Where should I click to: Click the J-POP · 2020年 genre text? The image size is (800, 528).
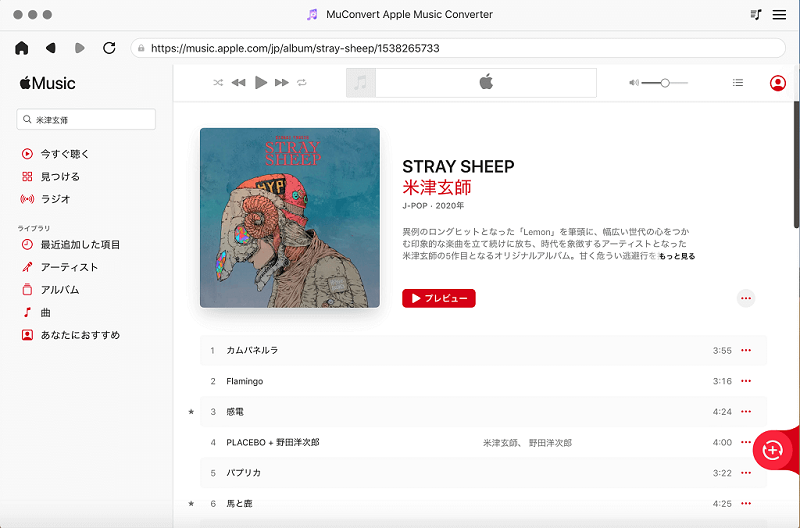433,206
